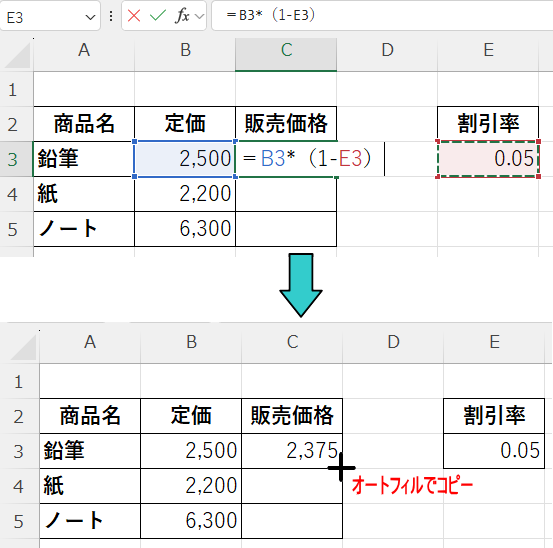
Task: Click upper sheet cell 2,500 with blue border
Action: click(x=185, y=159)
